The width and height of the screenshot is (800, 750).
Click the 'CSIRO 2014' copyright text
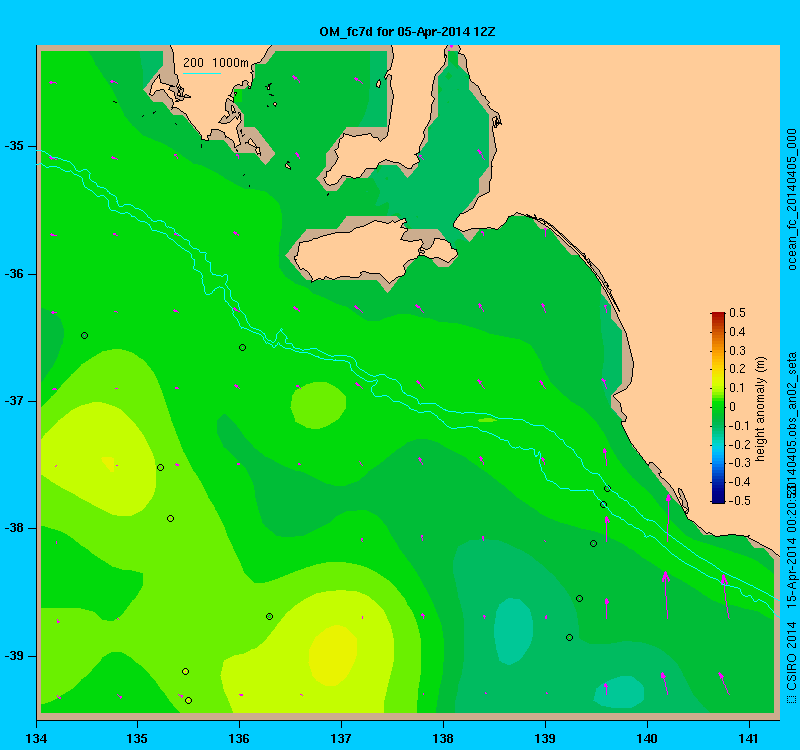pos(791,663)
